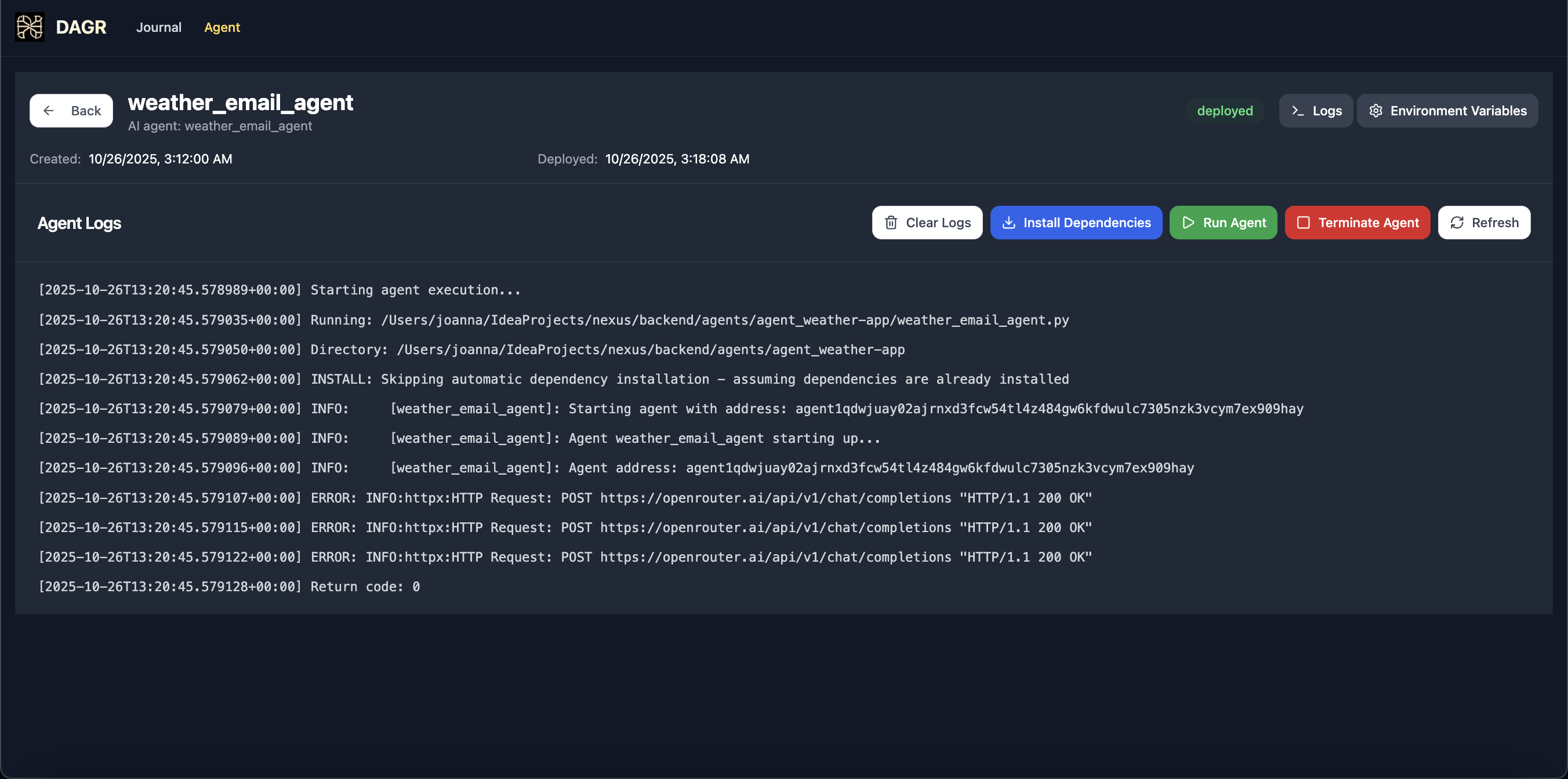Click the play icon on Run Agent
Image resolution: width=1568 pixels, height=779 pixels.
1188,223
